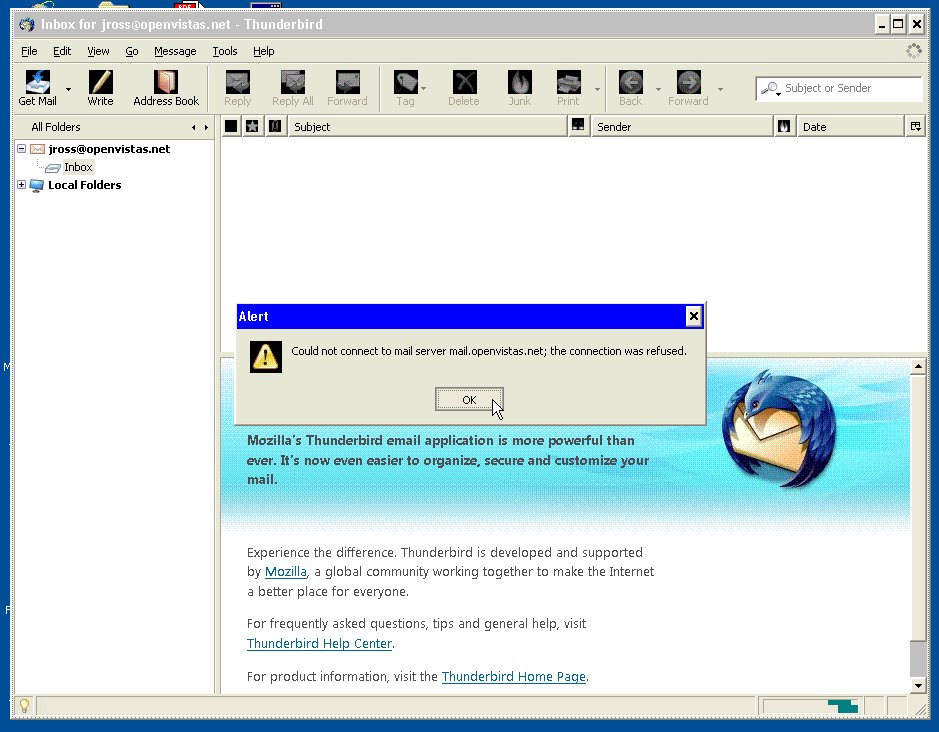Click the lightbulb icon in the status bar

coord(25,706)
